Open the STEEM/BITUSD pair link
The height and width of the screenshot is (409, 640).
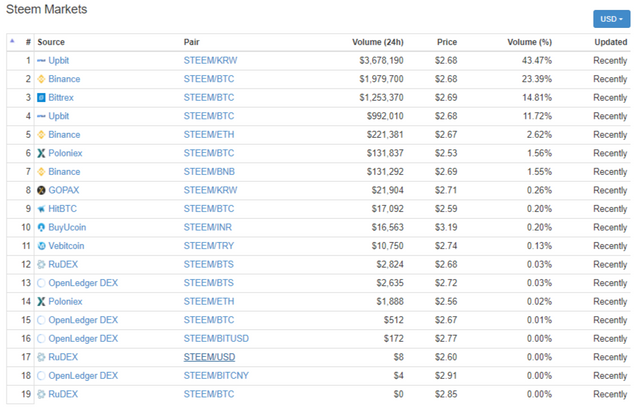tap(216, 339)
